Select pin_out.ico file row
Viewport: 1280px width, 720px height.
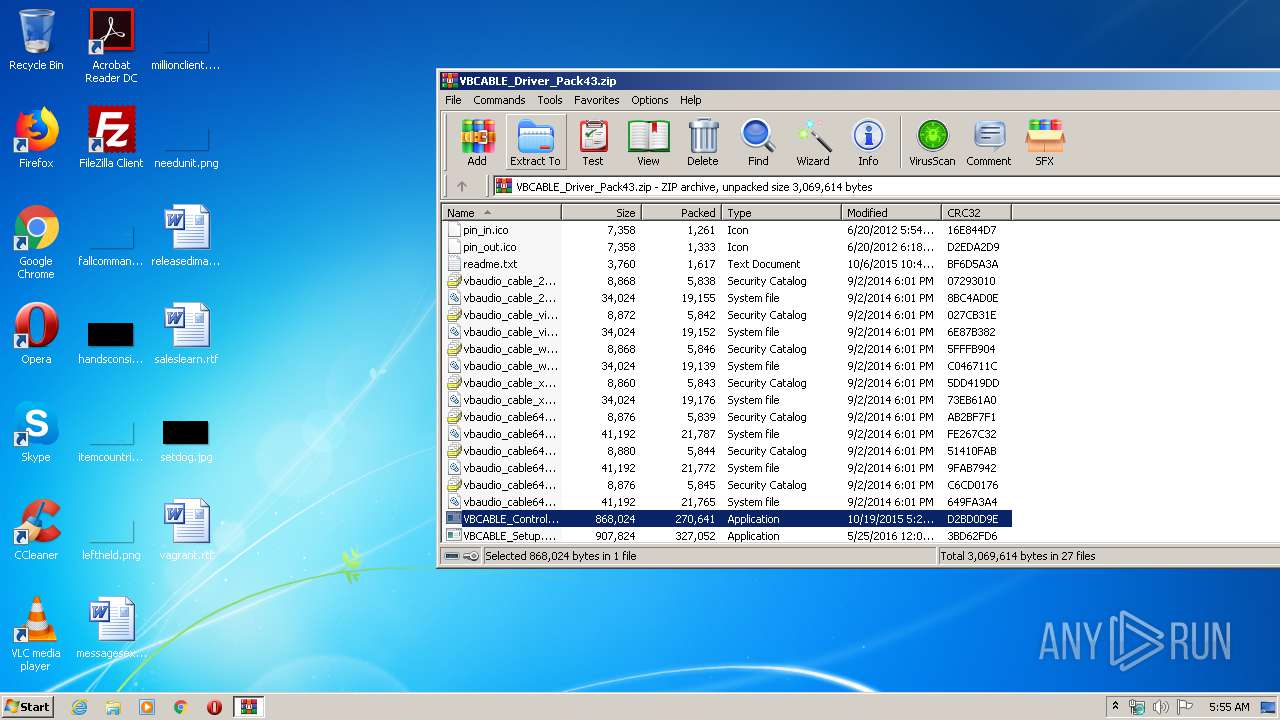(x=727, y=247)
